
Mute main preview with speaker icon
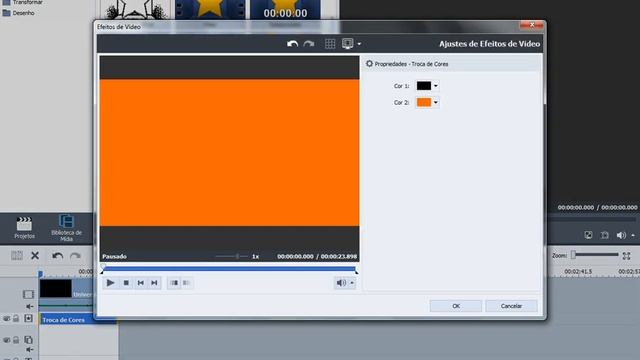point(621,235)
